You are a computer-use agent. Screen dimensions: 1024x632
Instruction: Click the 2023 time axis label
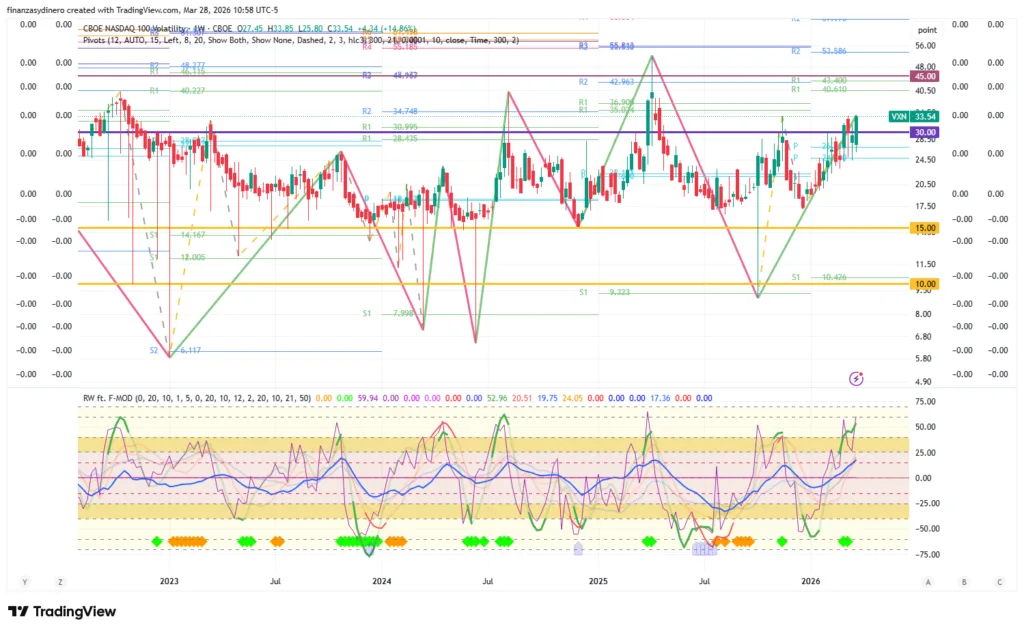coord(169,580)
